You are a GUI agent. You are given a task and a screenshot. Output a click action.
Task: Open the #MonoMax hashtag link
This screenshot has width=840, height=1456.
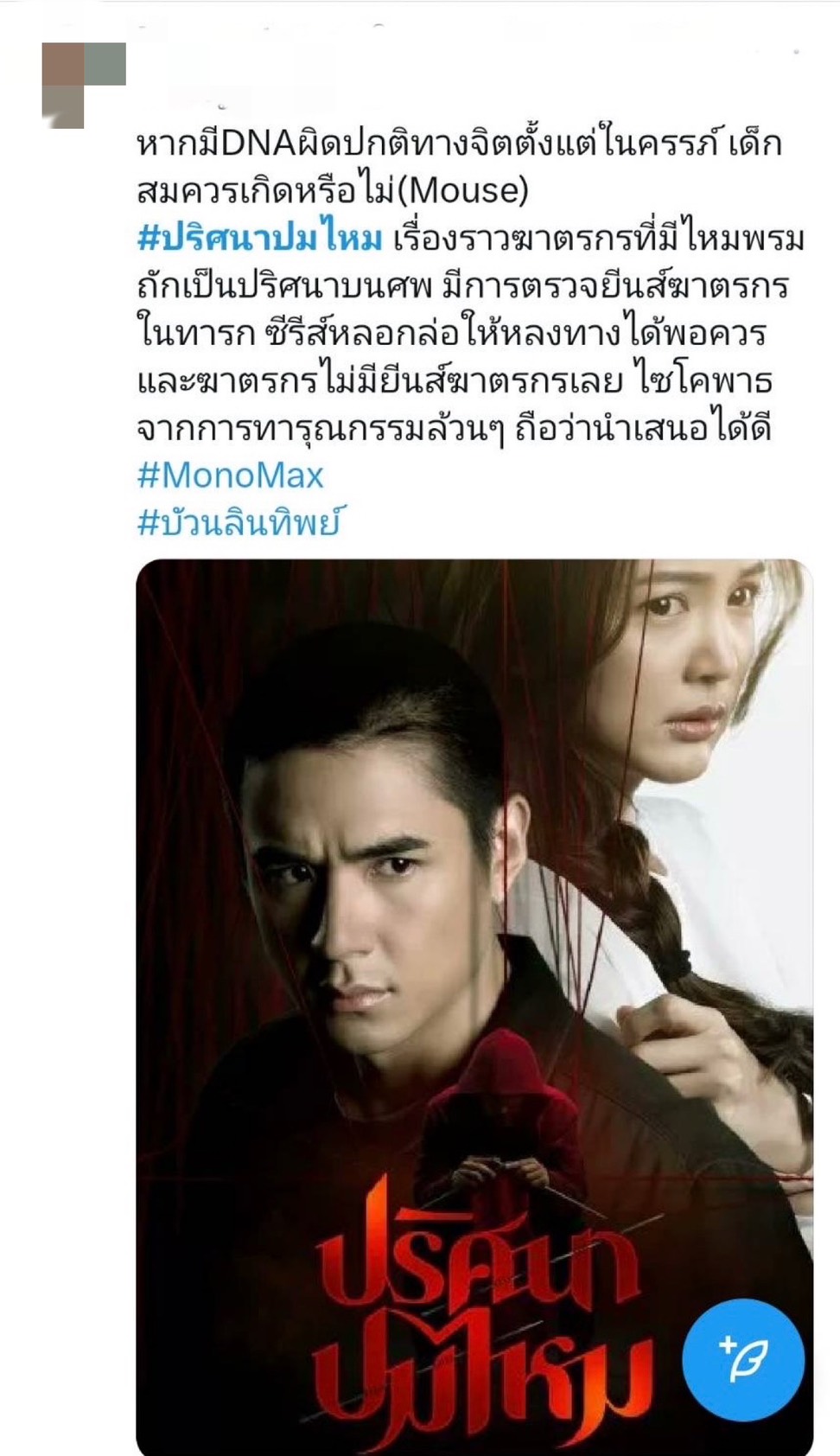[230, 476]
